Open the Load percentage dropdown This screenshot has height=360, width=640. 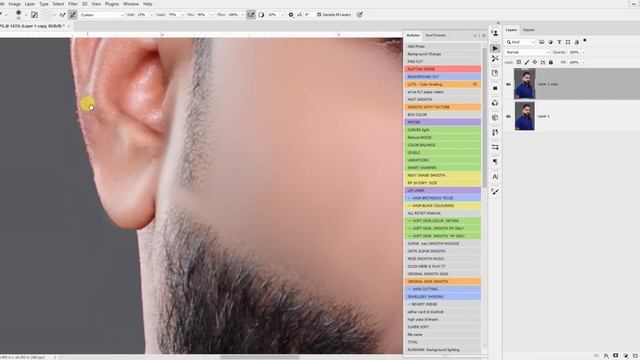[182, 15]
